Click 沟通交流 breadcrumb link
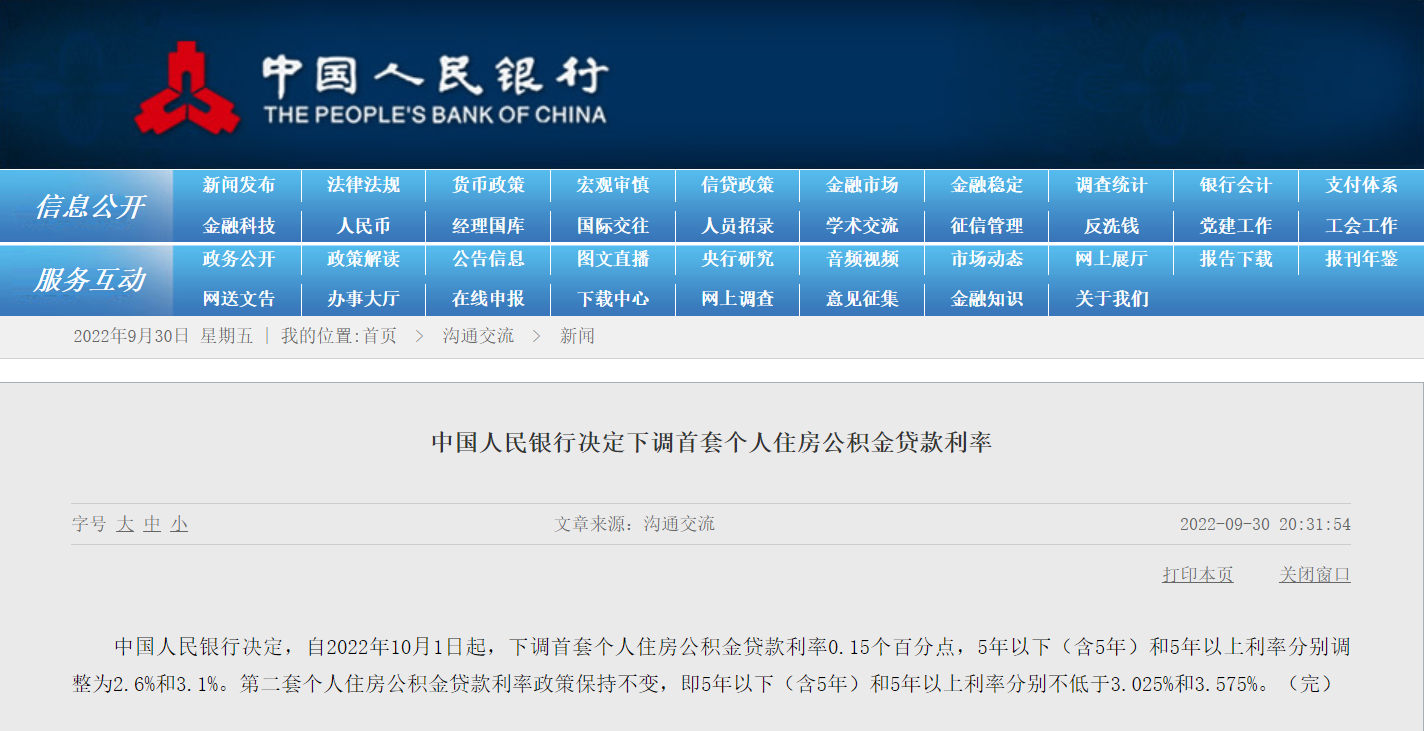This screenshot has width=1425, height=731. (x=478, y=336)
